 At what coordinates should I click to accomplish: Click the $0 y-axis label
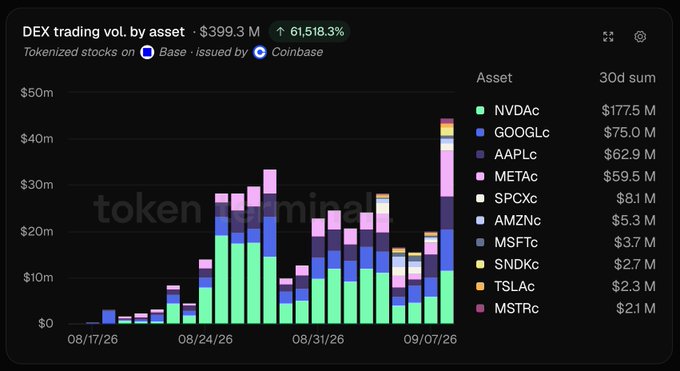pos(46,323)
